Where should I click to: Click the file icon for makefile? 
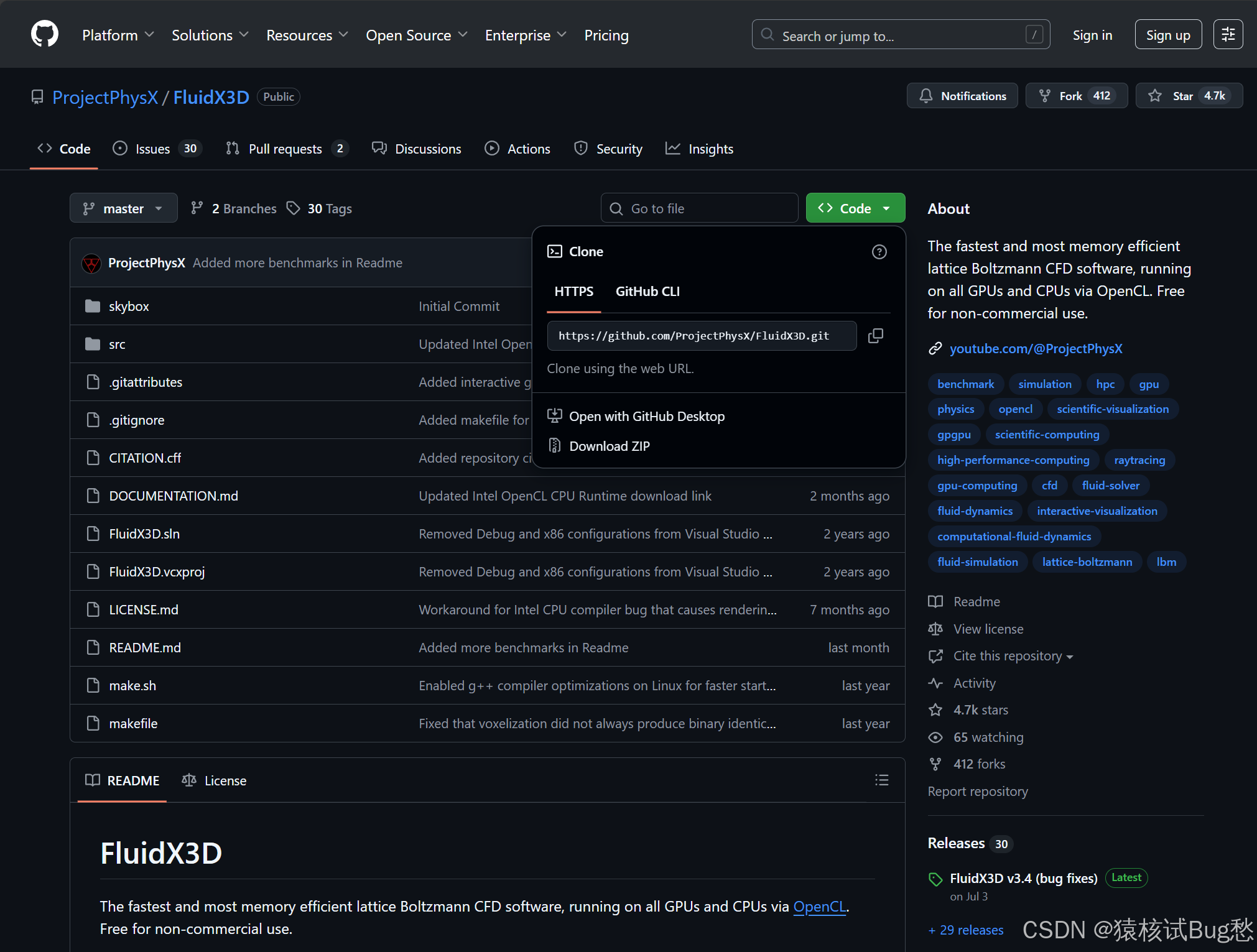tap(93, 723)
